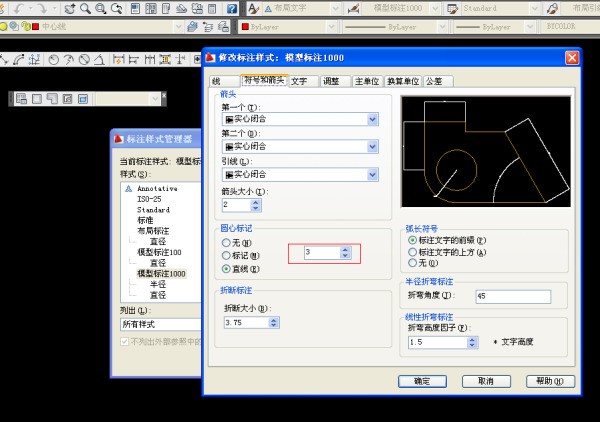Viewport: 600px width, 422px height.
Task: Select the Diameter dimension tool icon
Action: pos(84,59)
